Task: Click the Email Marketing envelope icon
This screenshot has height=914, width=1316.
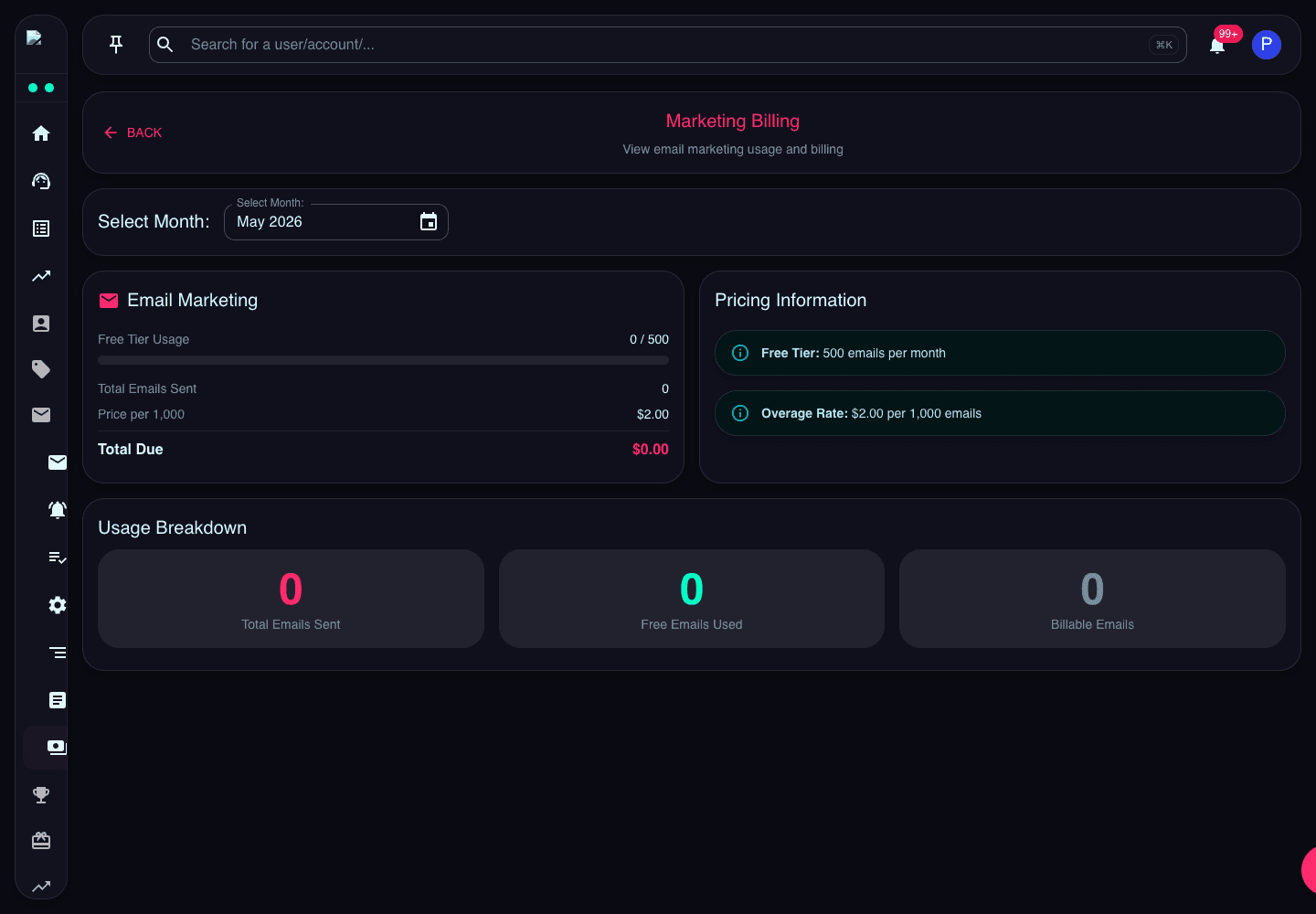Action: pyautogui.click(x=109, y=301)
